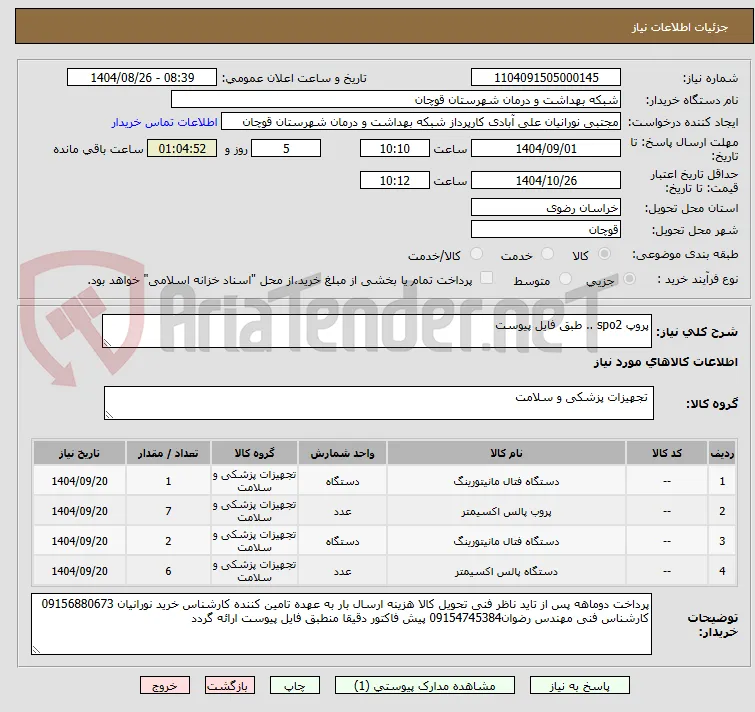Screen dimensions: 755x712
Task: Click دستگاه فتال مانیتورینگ in row 1
Action: point(506,481)
